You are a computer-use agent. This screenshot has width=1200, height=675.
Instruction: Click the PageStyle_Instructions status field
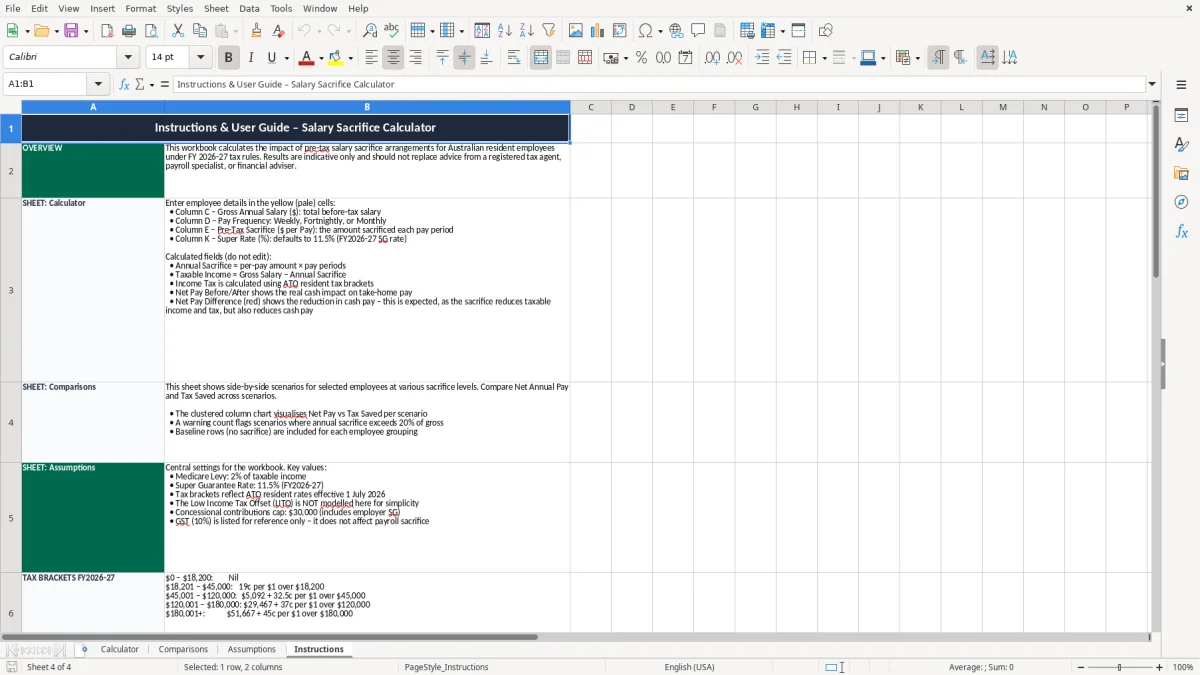point(446,667)
